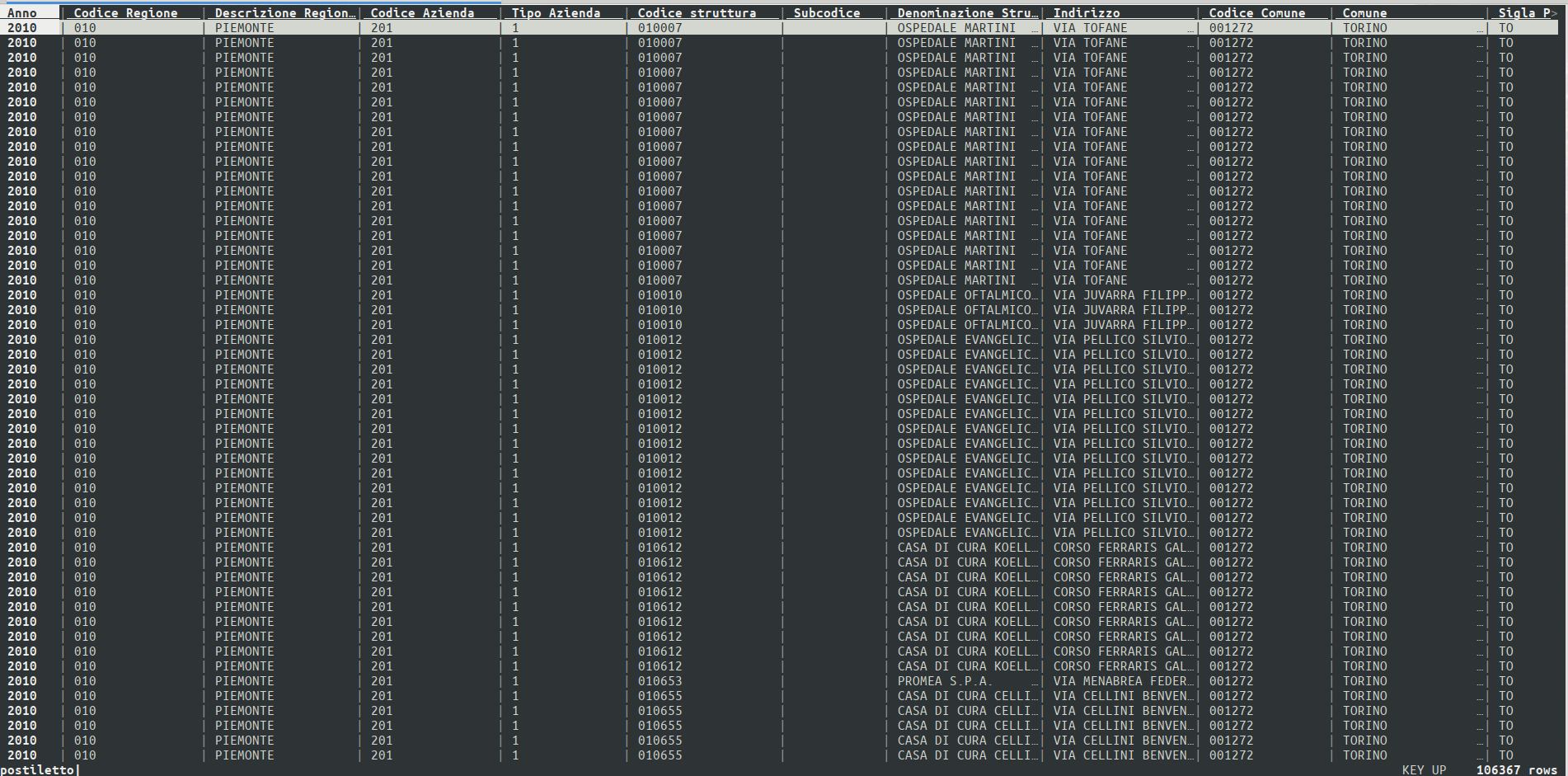1568x776 pixels.
Task: Select the Anno column header
Action: coord(22,12)
